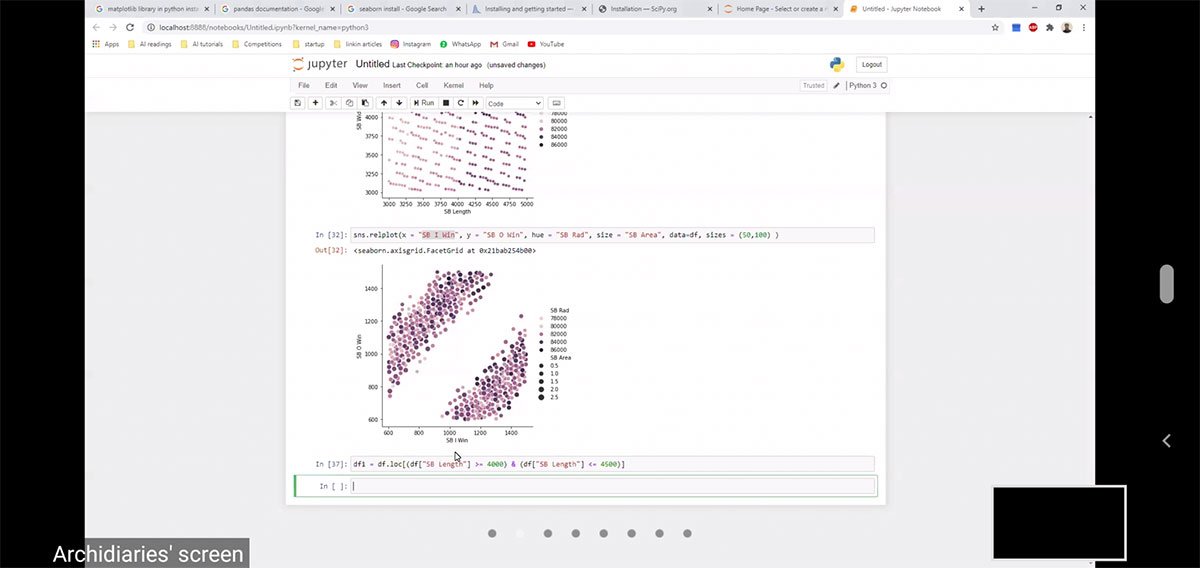The height and width of the screenshot is (568, 1200).
Task: Click the sns.relplot code cell
Action: [613, 235]
